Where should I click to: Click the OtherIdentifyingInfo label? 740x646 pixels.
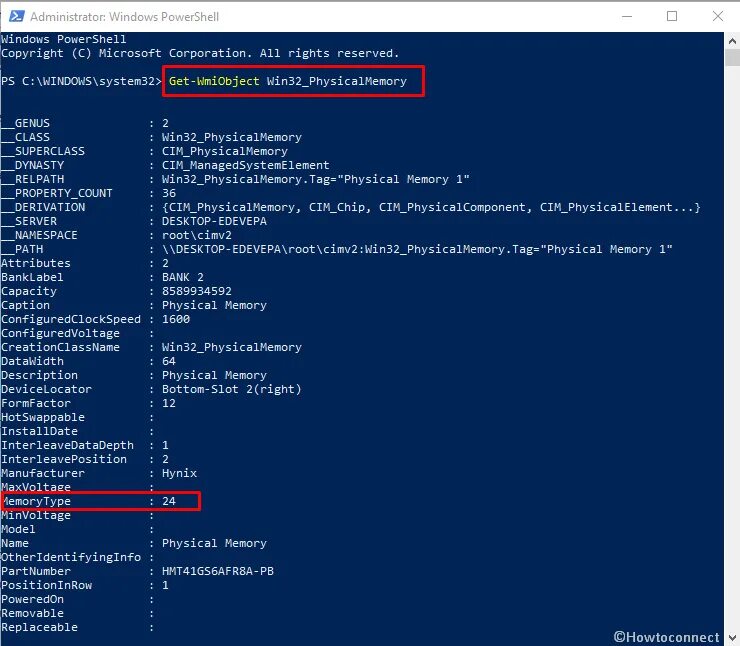pyautogui.click(x=71, y=557)
